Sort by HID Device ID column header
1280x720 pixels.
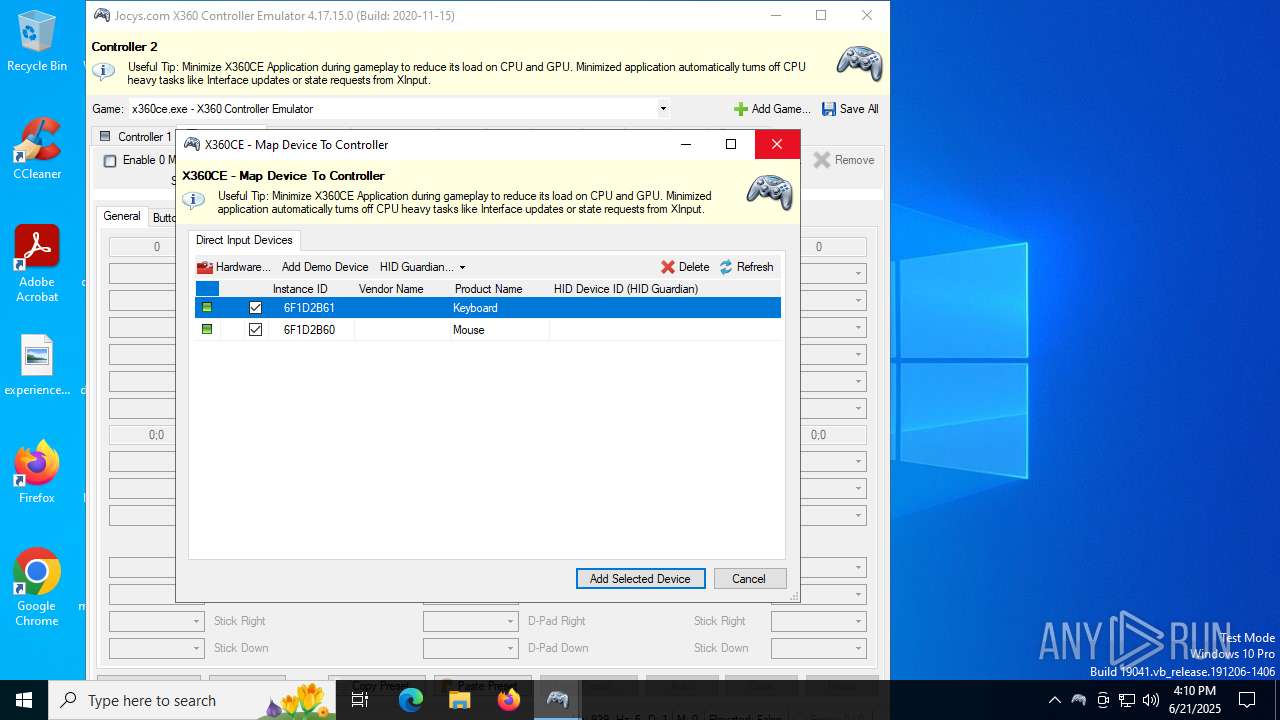pyautogui.click(x=626, y=289)
